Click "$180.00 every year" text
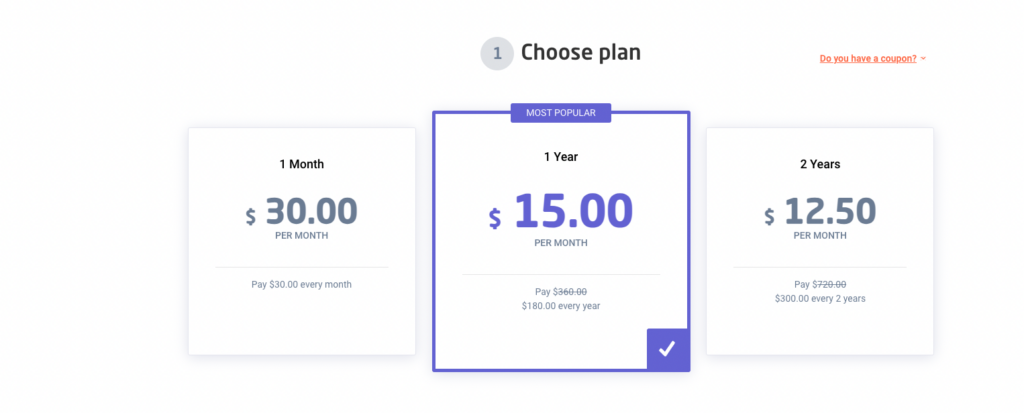1024x413 pixels. click(x=561, y=305)
